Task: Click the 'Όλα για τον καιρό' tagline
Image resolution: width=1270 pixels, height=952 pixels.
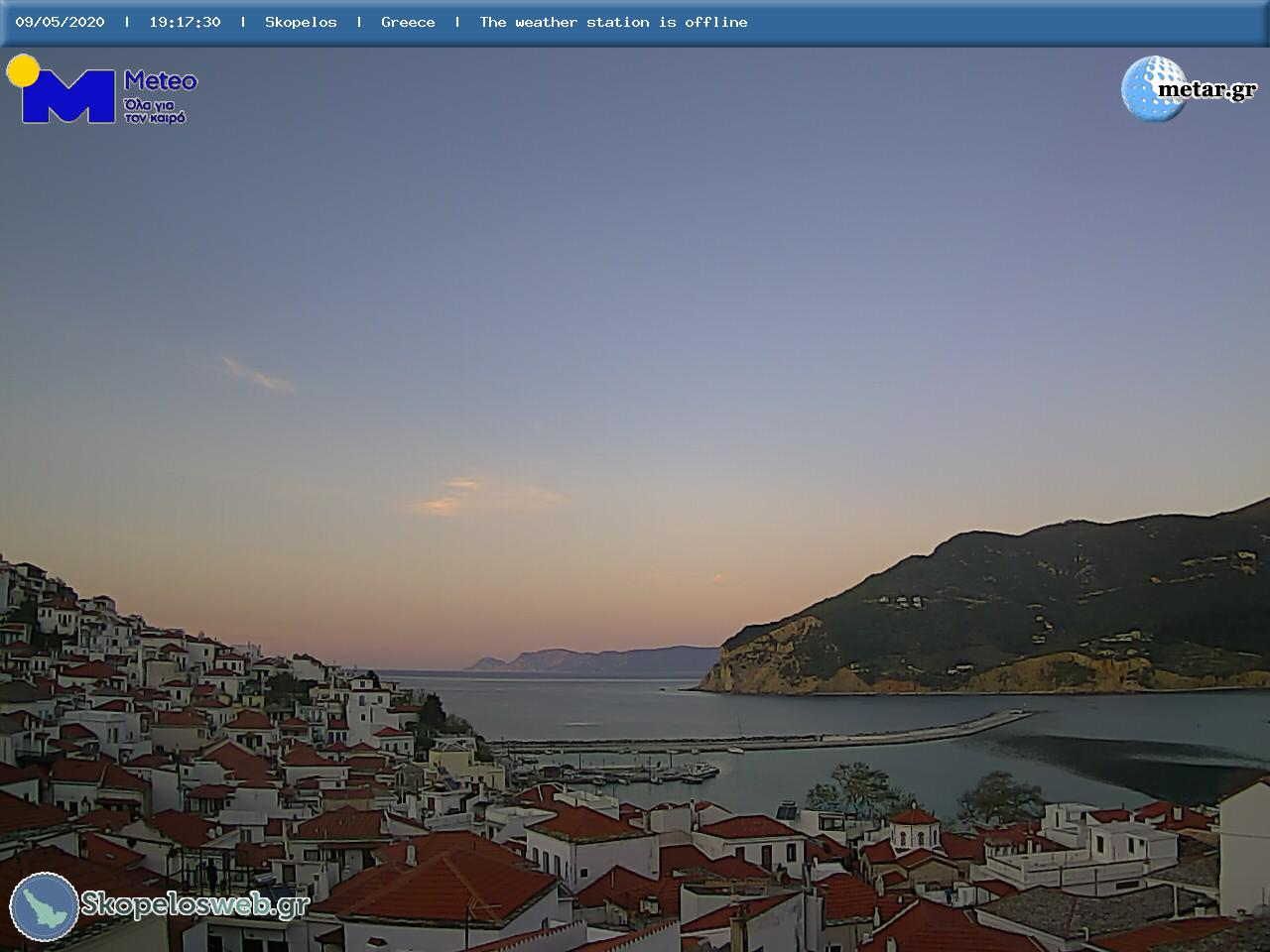Action: [x=155, y=110]
